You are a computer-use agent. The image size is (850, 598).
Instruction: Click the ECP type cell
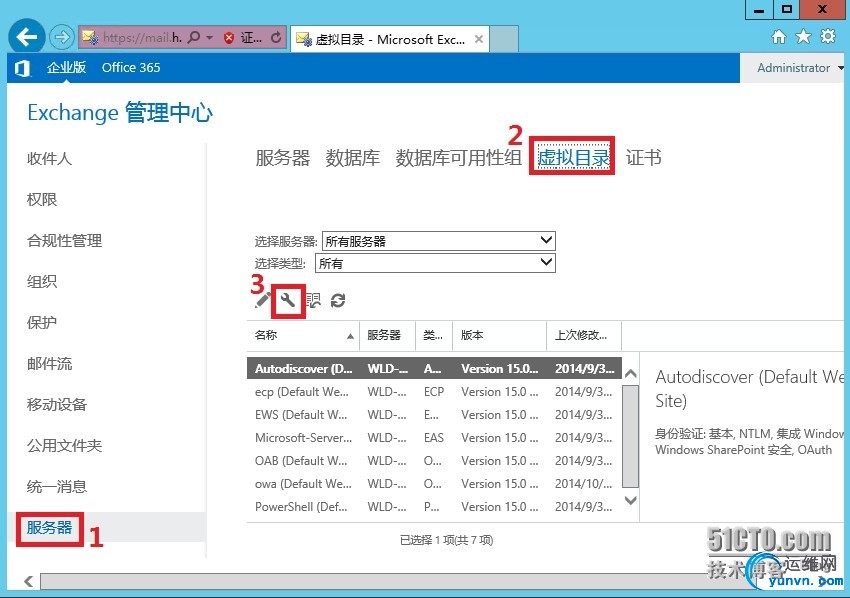tap(434, 391)
